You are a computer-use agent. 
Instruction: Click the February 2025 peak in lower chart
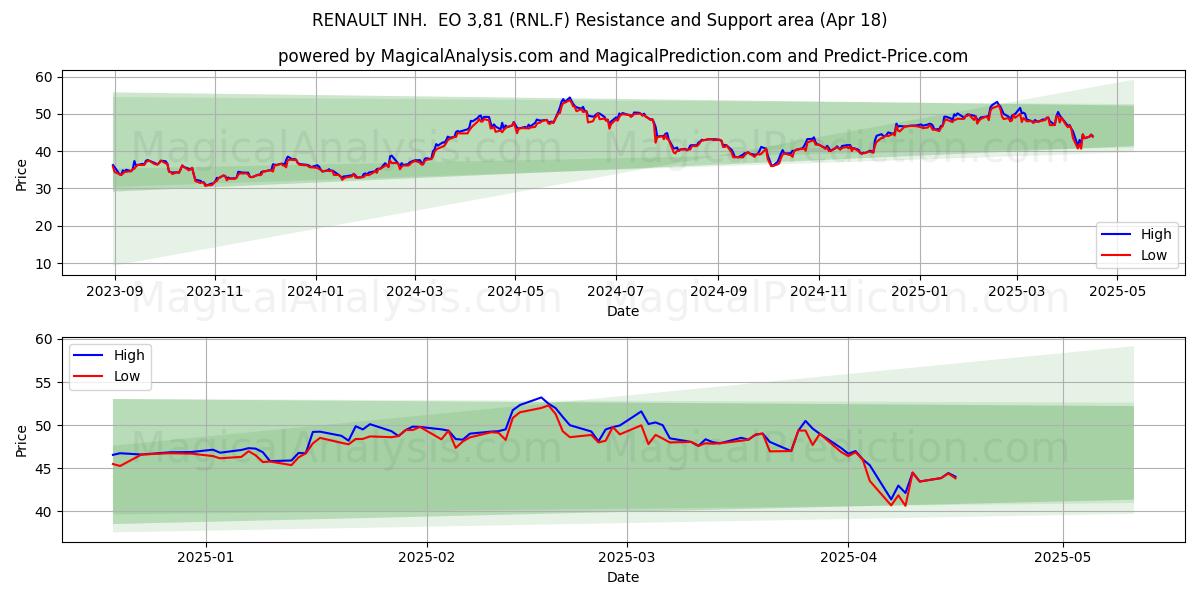pyautogui.click(x=541, y=398)
